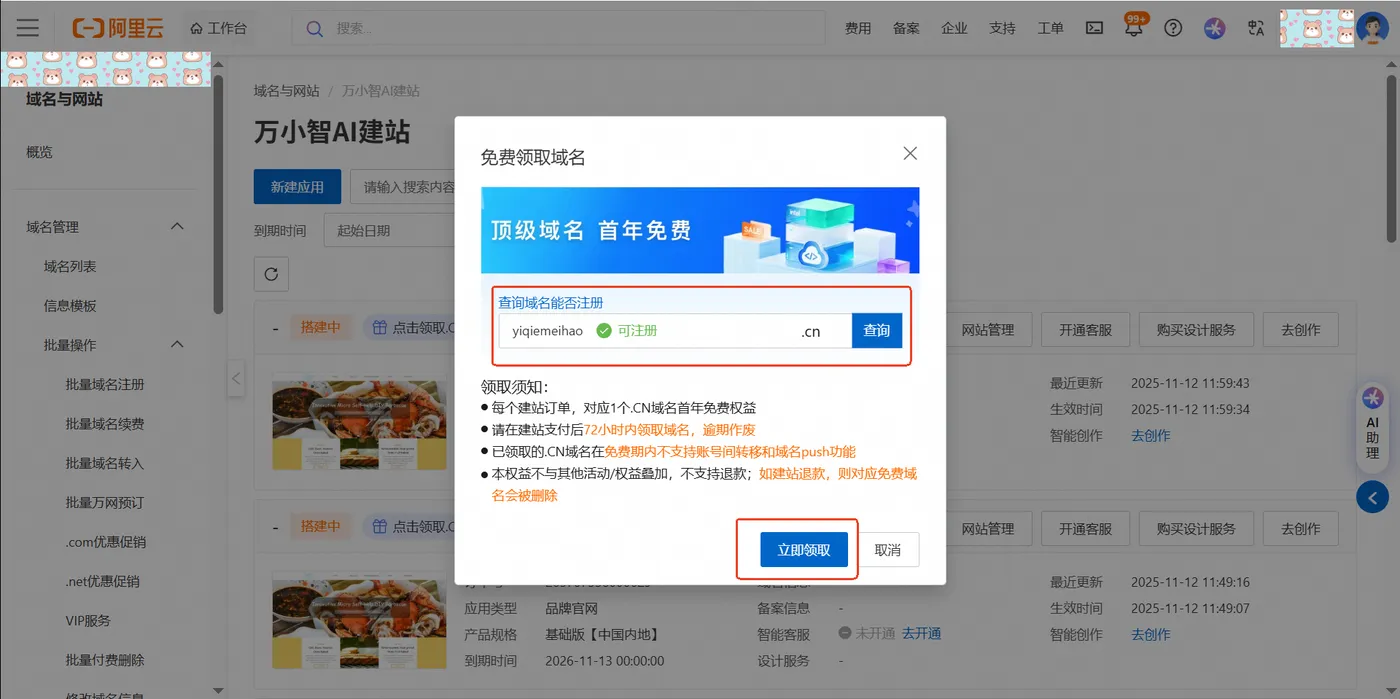Image resolution: width=1400 pixels, height=699 pixels.
Task: Open the notifications bell with 99+ badge
Action: [x=1134, y=27]
